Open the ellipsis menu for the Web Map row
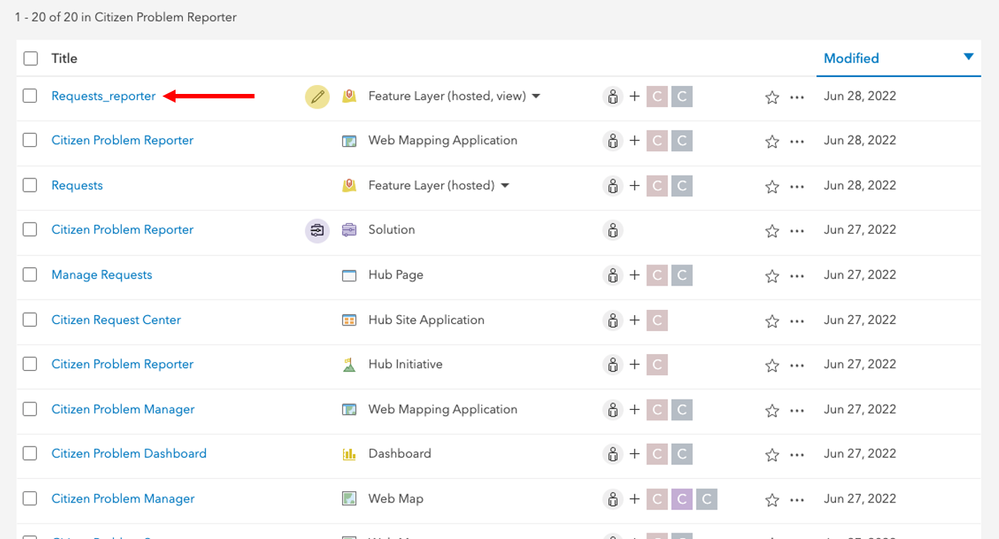The image size is (999, 539). 797,499
